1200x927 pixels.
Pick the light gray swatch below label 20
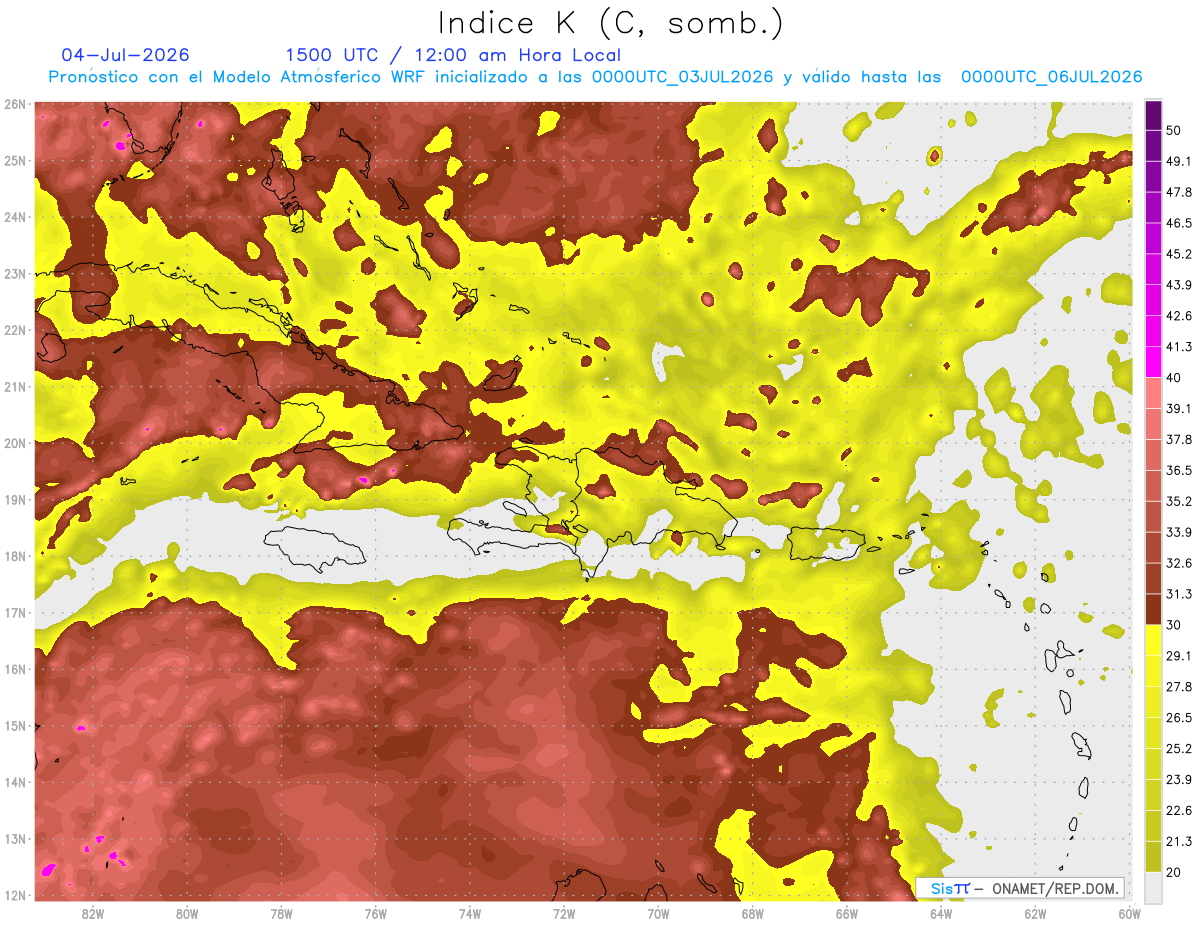[x=1153, y=886]
